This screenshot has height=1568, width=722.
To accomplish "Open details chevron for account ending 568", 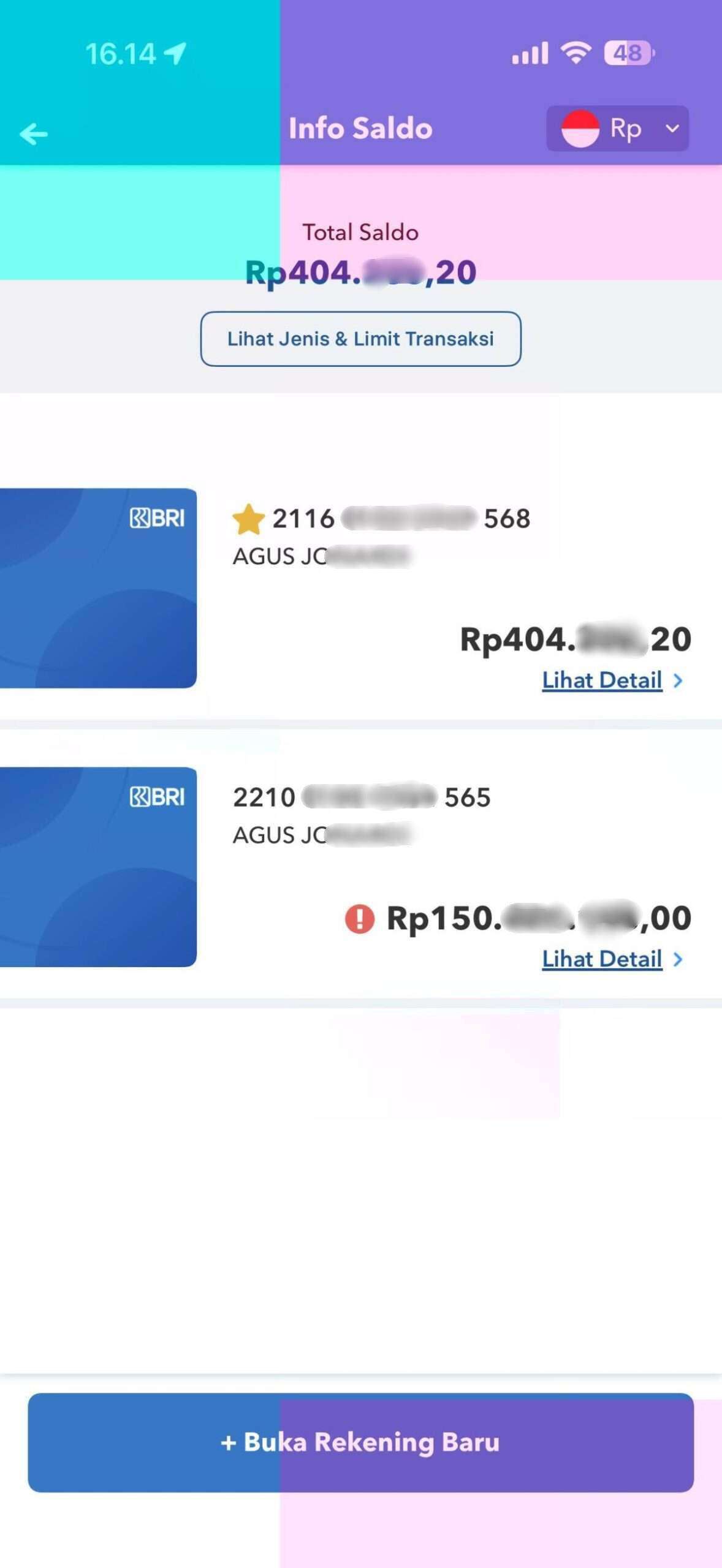I will [678, 680].
